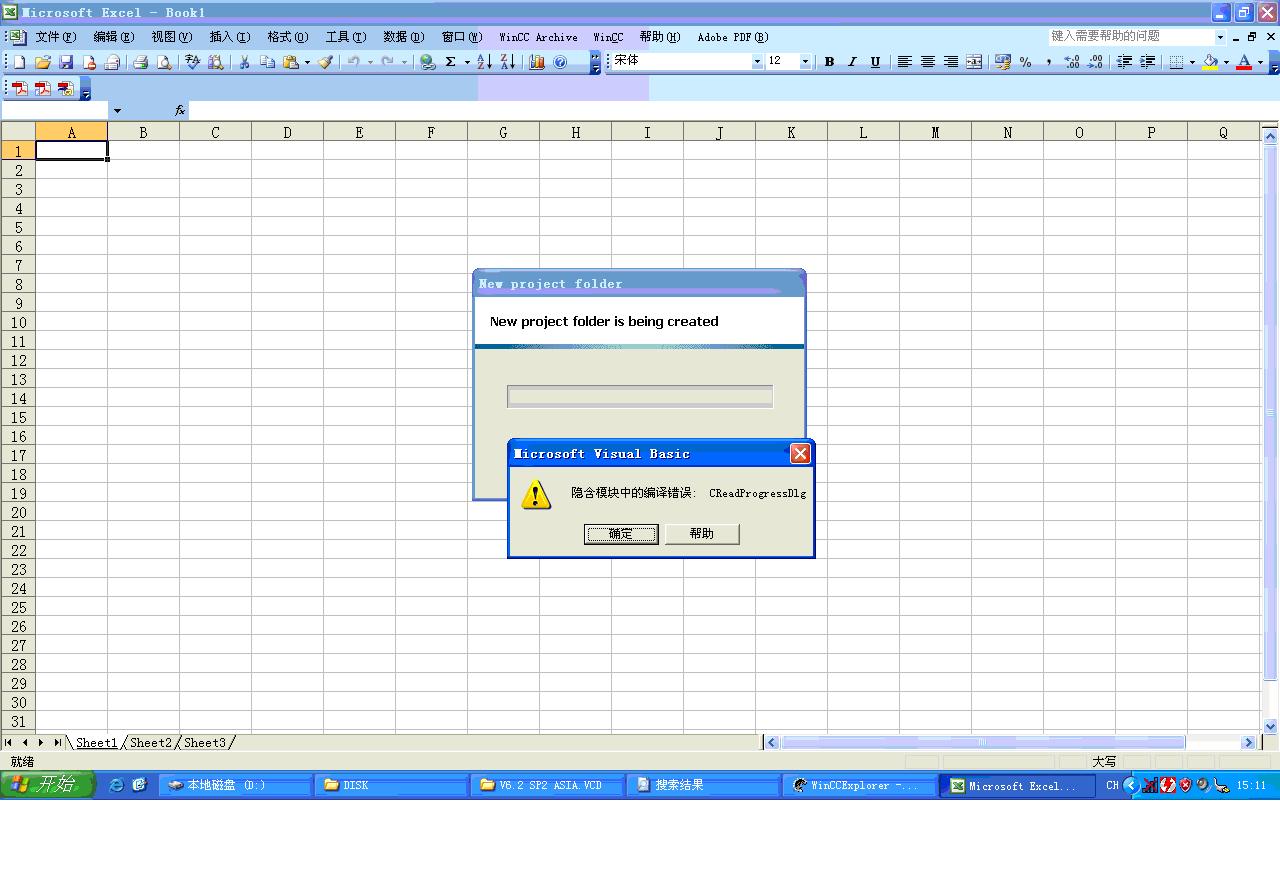This screenshot has width=1280, height=889.
Task: Merge and center the selected cells
Action: tap(973, 62)
